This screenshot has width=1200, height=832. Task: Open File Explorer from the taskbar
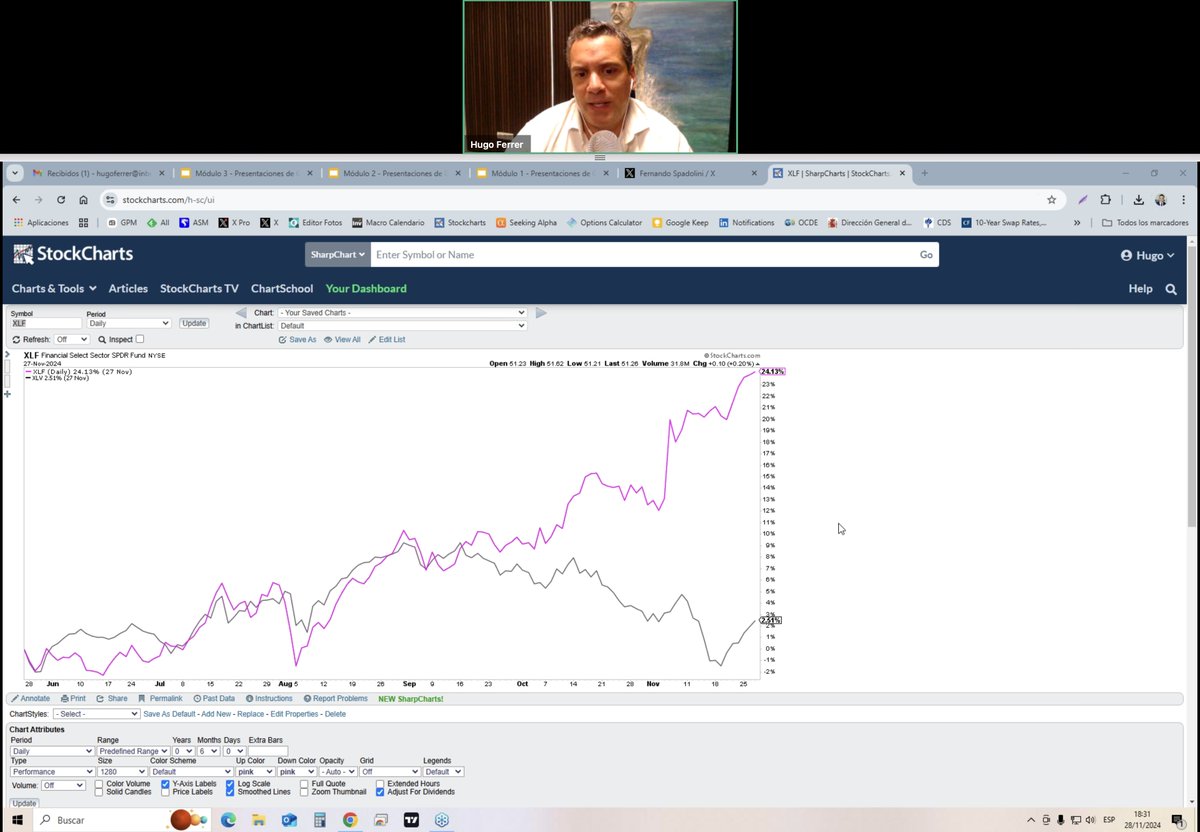pyautogui.click(x=259, y=820)
